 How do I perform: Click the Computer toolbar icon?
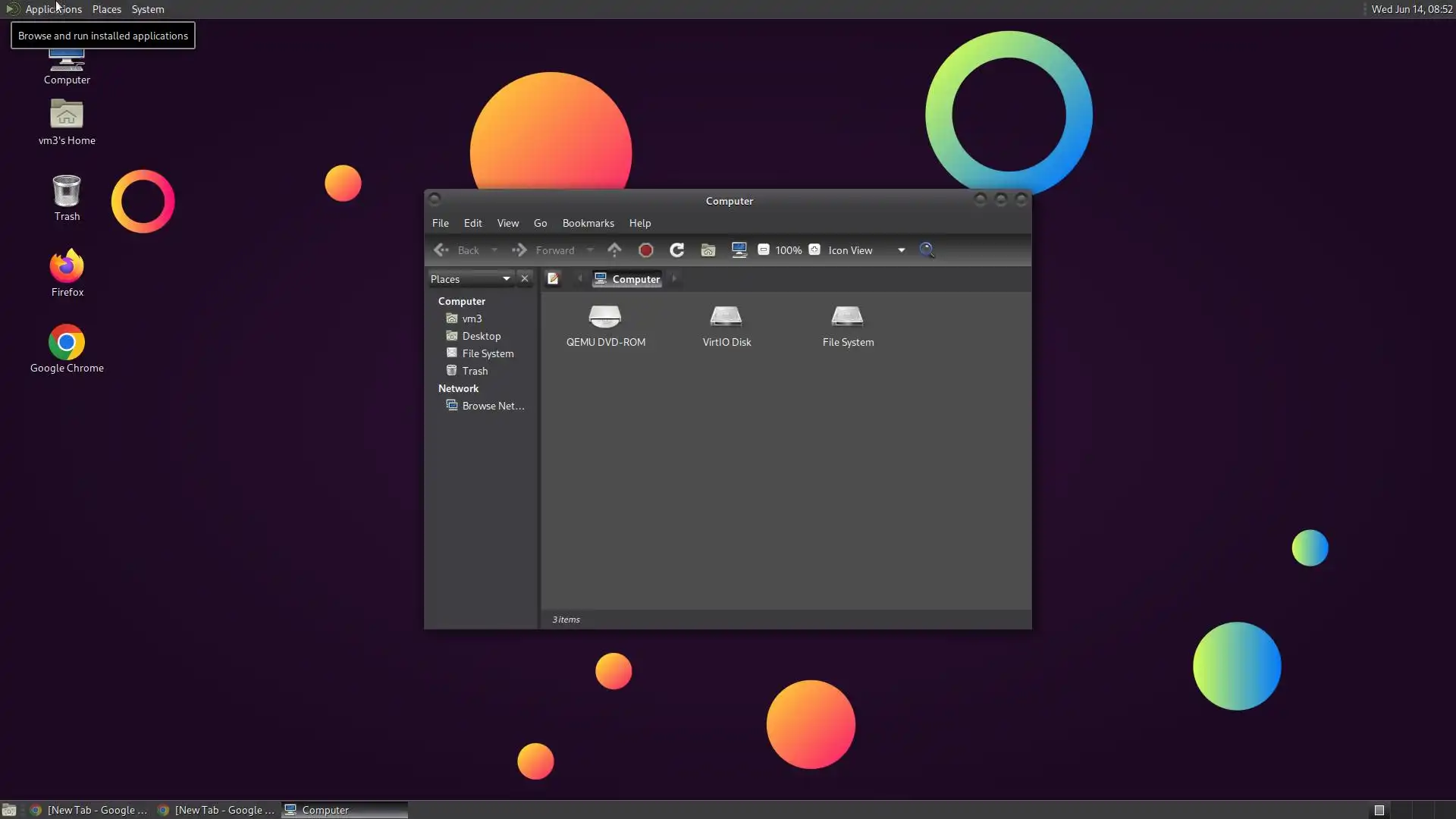[x=739, y=250]
